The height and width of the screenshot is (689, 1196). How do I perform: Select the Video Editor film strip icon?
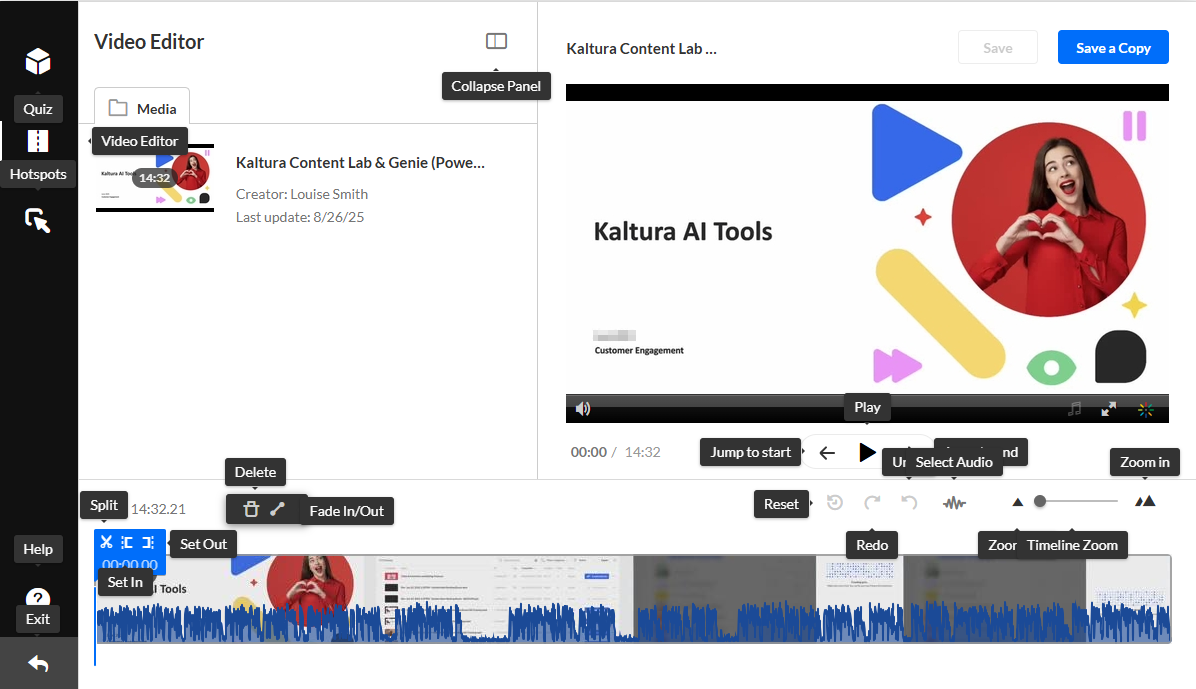[x=38, y=141]
